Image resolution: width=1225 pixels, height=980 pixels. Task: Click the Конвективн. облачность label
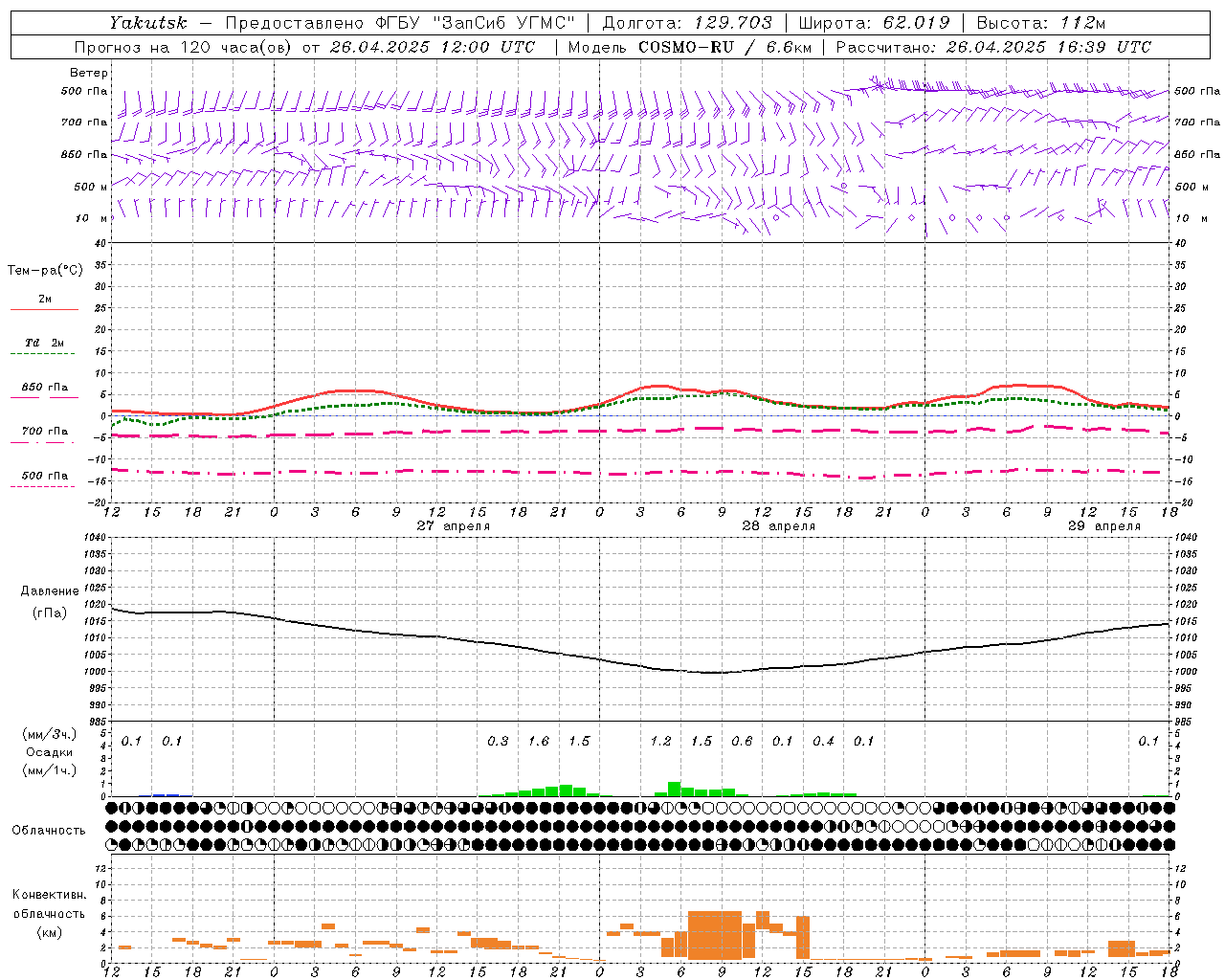point(49,904)
